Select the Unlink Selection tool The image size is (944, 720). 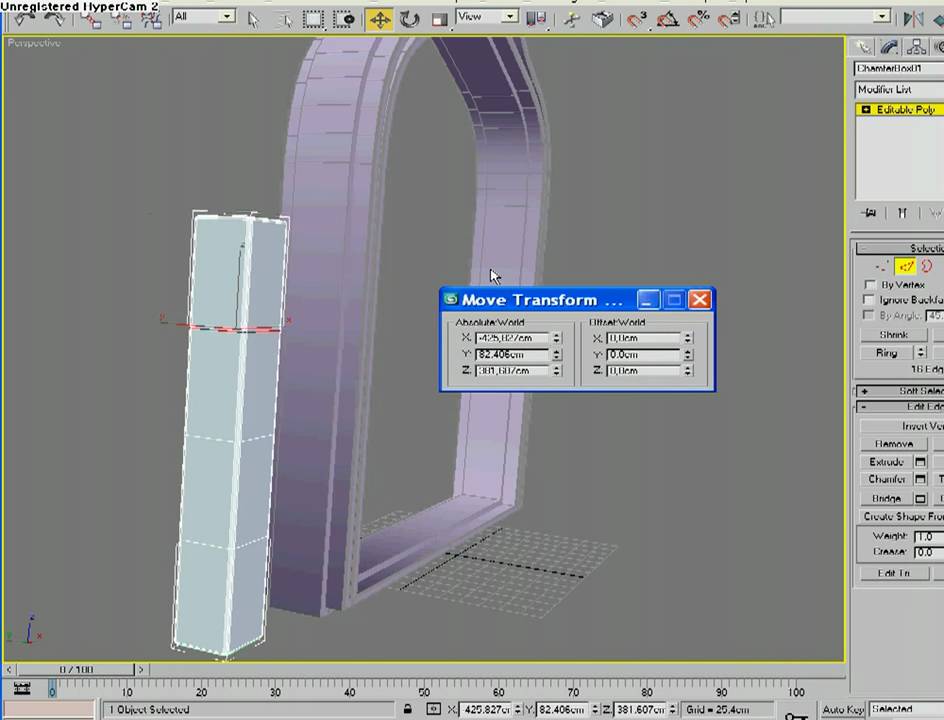coord(122,20)
